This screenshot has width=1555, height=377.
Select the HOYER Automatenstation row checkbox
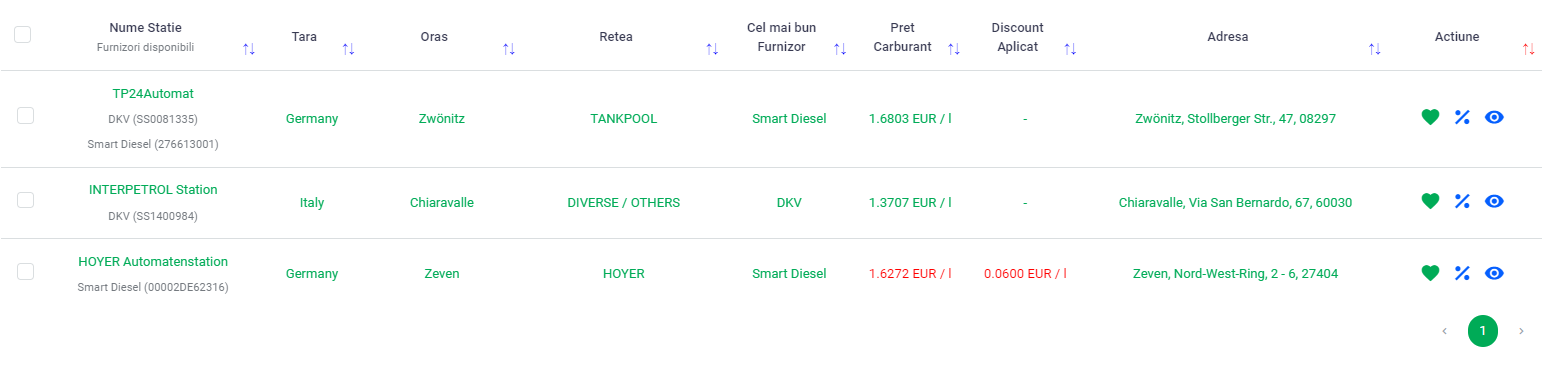[x=26, y=272]
